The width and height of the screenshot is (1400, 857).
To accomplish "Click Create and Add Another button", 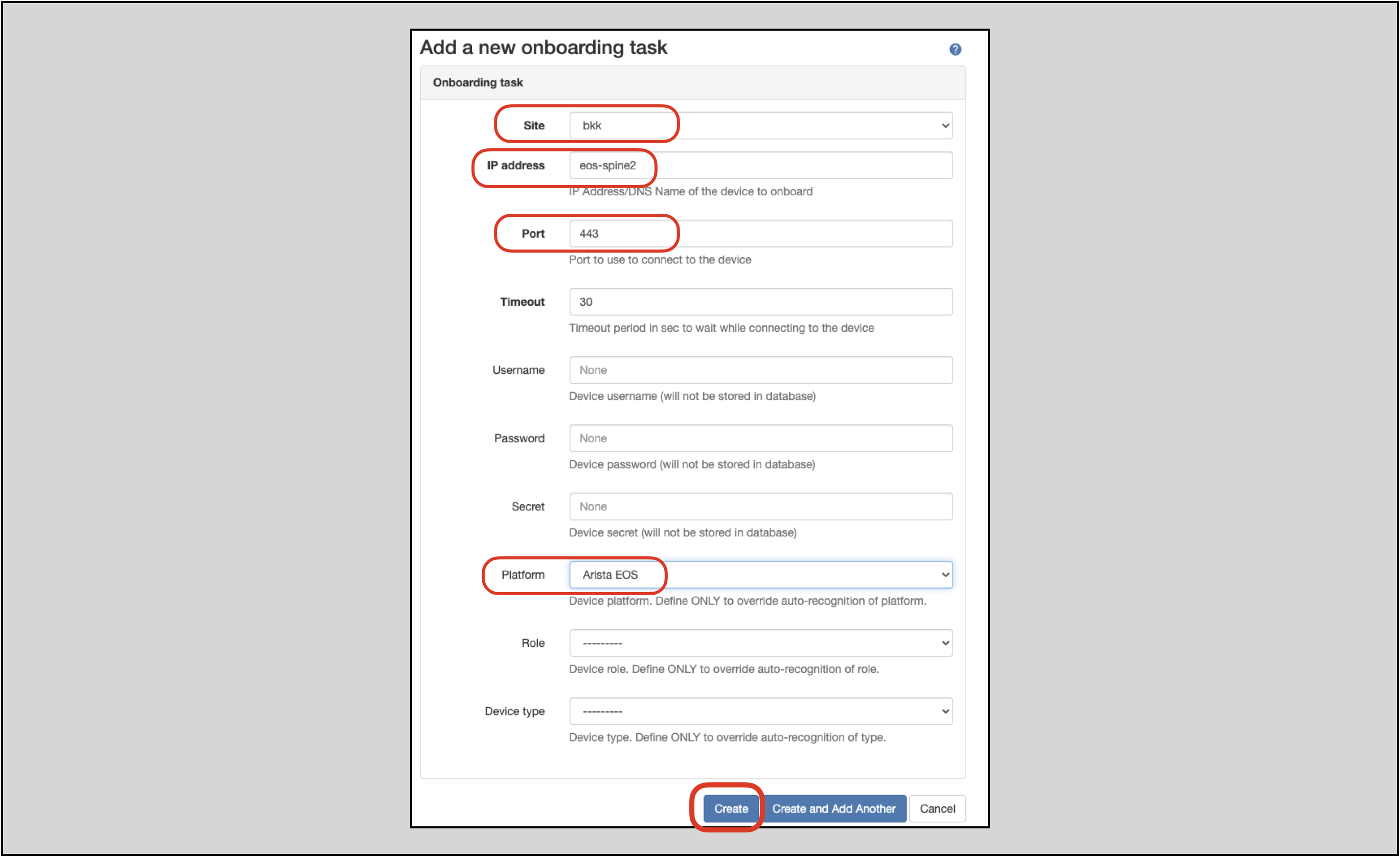I will point(833,808).
